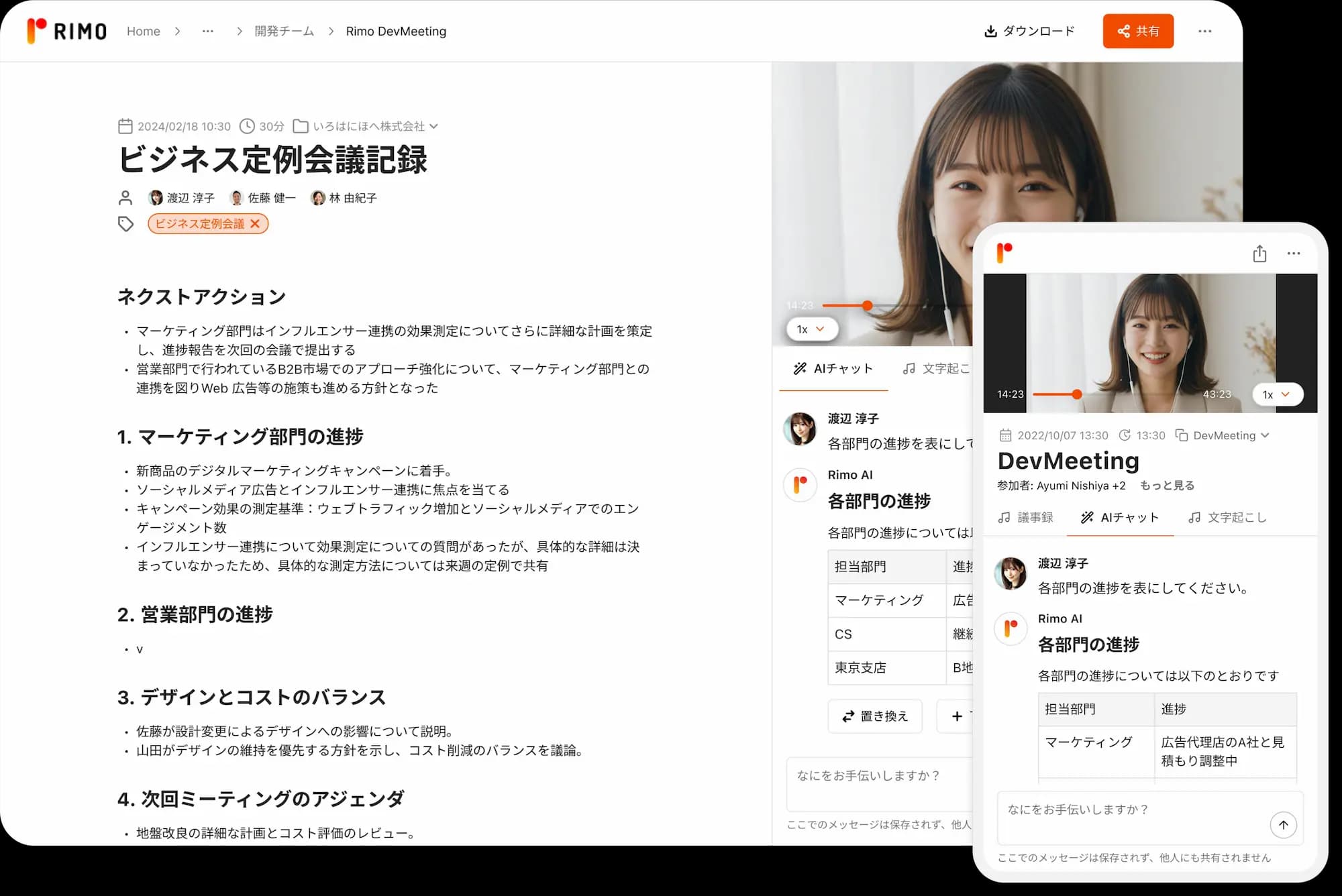Click the download icon beside ダウンロード

coord(991,31)
